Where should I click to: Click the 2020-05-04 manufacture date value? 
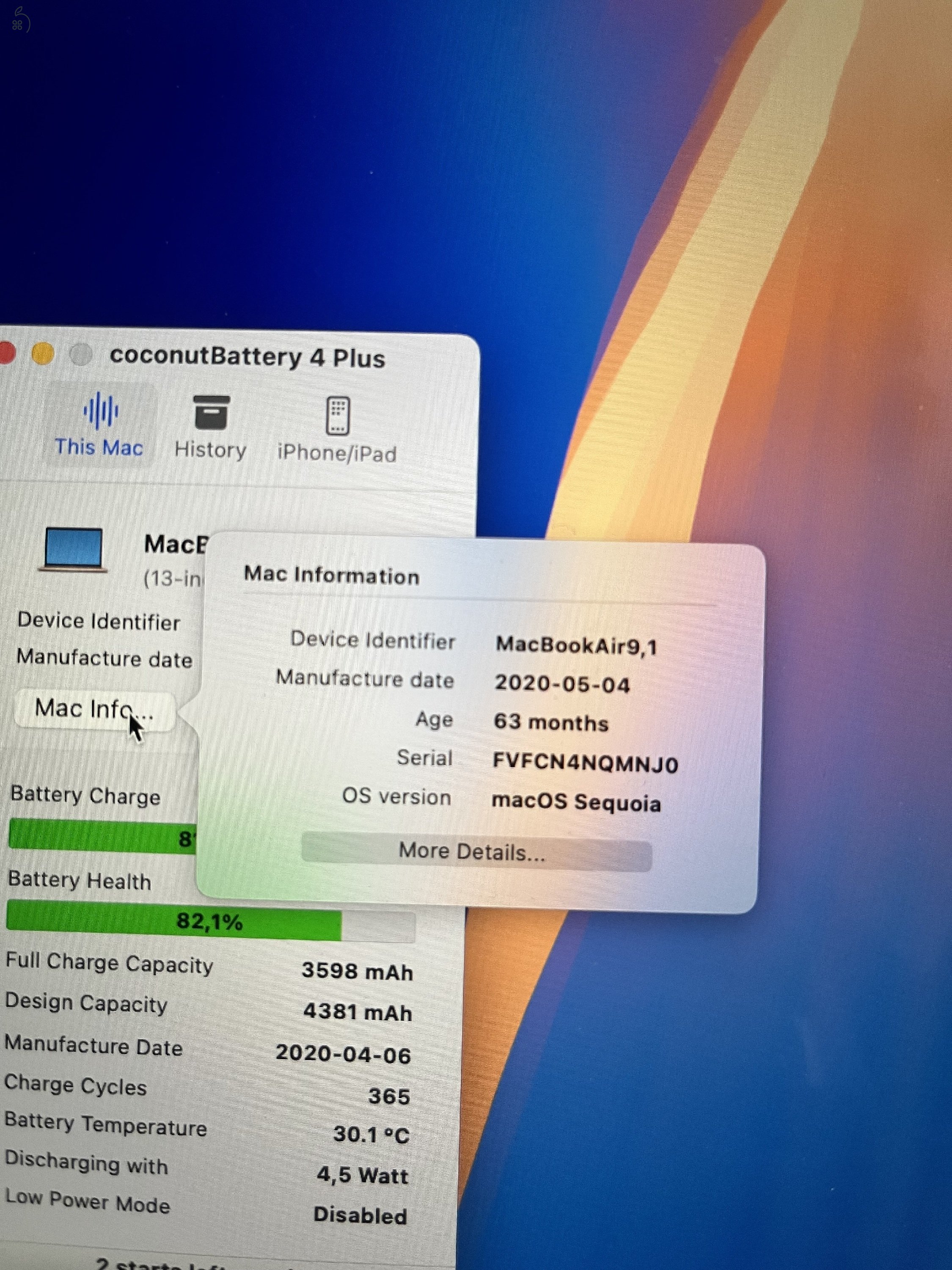562,685
